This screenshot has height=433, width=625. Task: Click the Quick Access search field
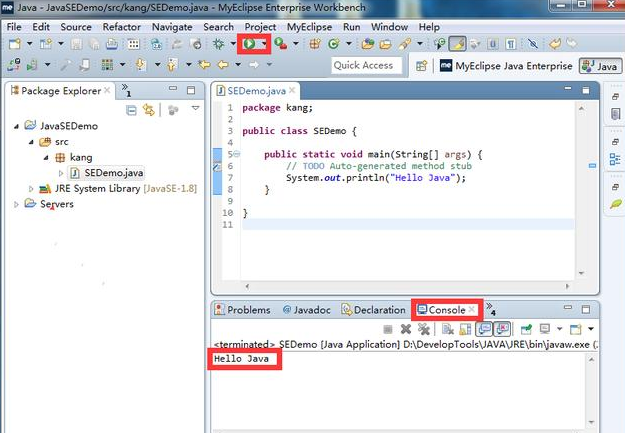(364, 66)
